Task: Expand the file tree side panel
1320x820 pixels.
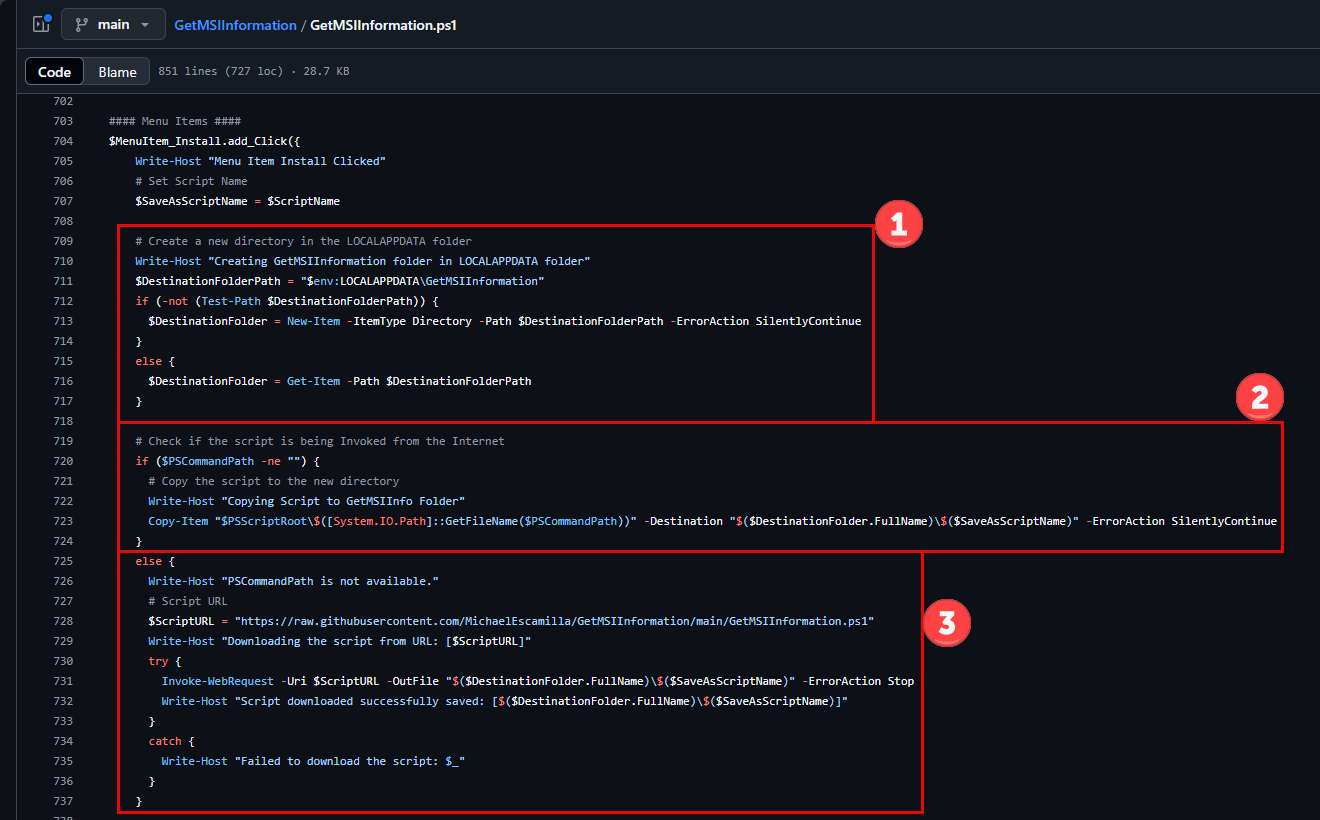Action: [41, 24]
